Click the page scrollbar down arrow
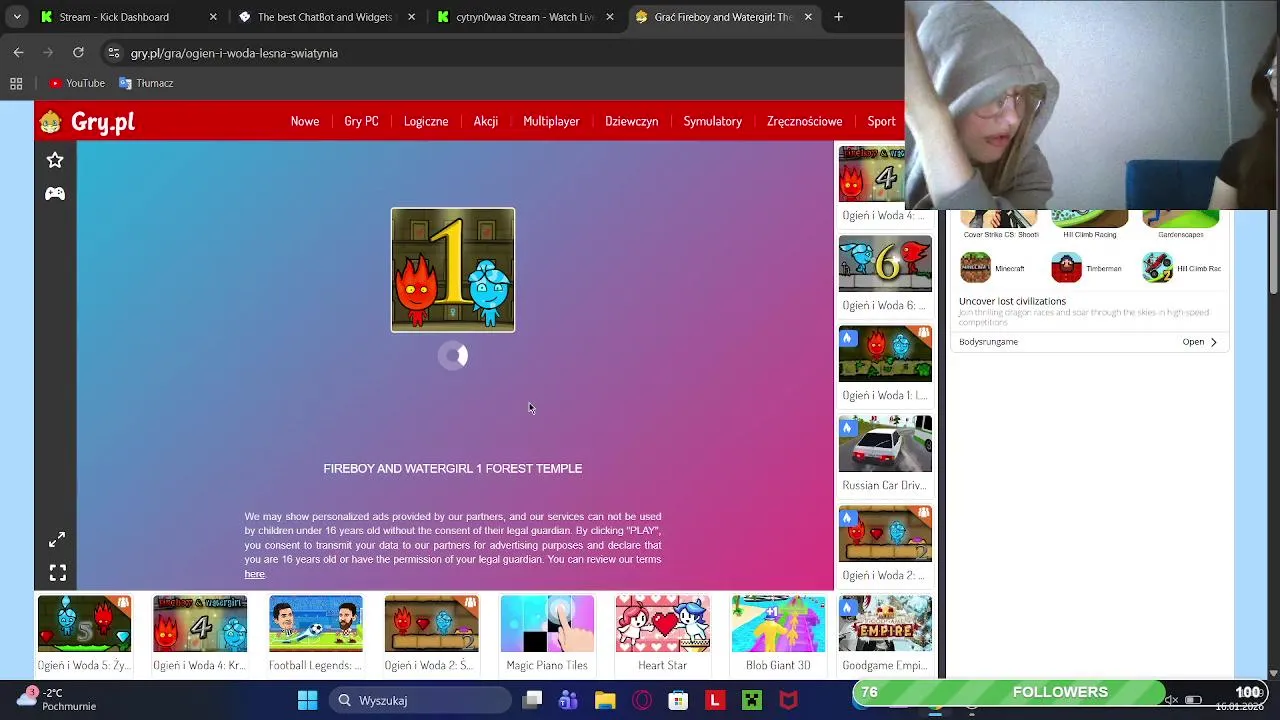 coord(1274,673)
